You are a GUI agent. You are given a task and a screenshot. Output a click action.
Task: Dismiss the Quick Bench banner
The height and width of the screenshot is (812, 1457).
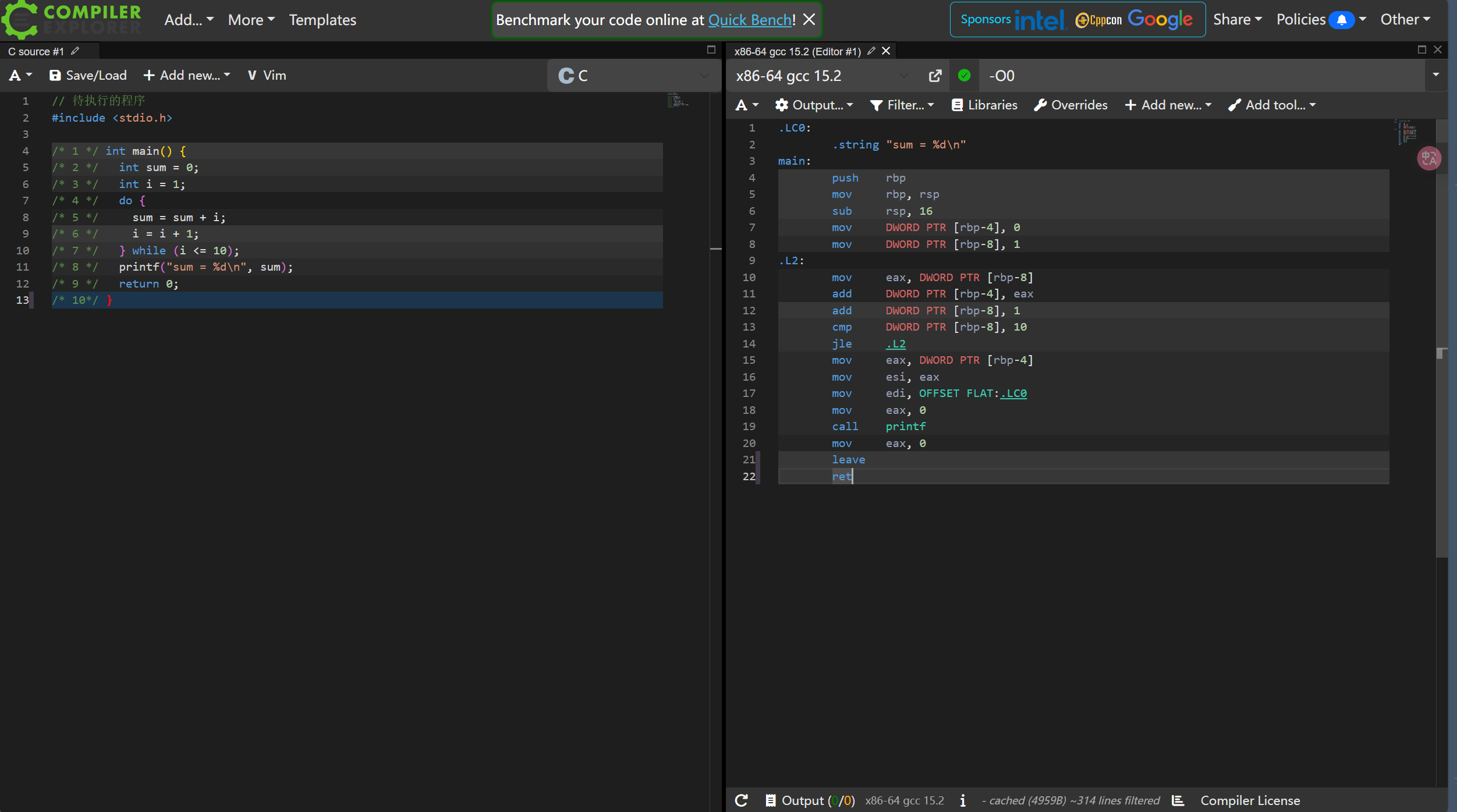tap(809, 20)
